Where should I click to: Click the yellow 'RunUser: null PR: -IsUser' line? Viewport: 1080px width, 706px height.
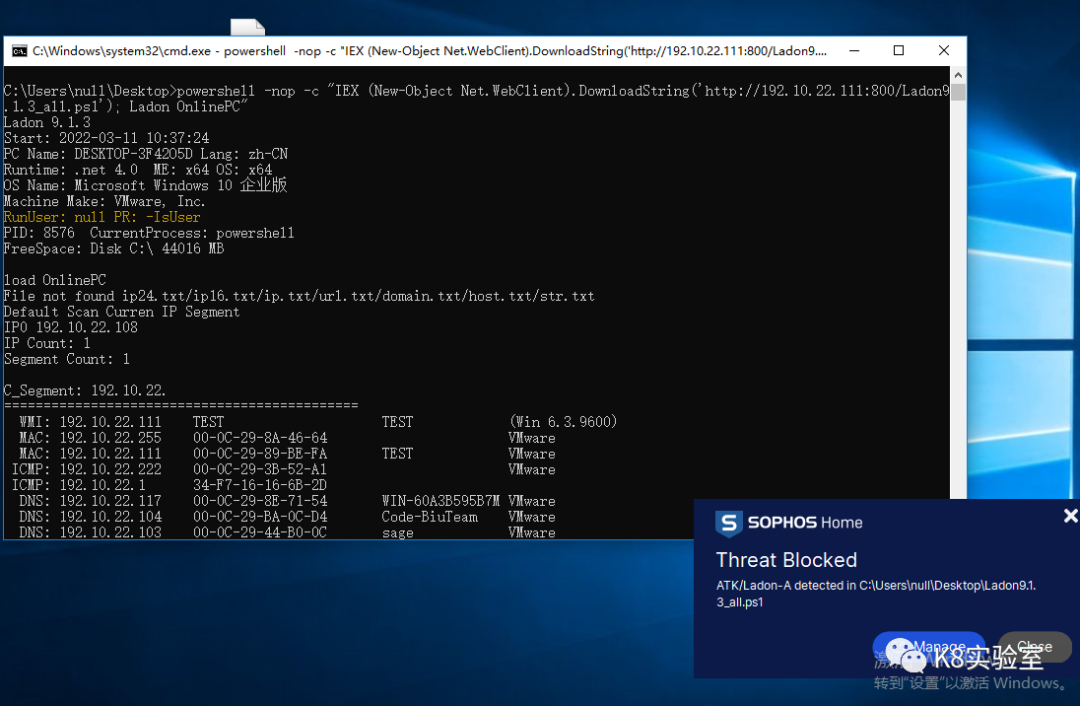click(102, 218)
